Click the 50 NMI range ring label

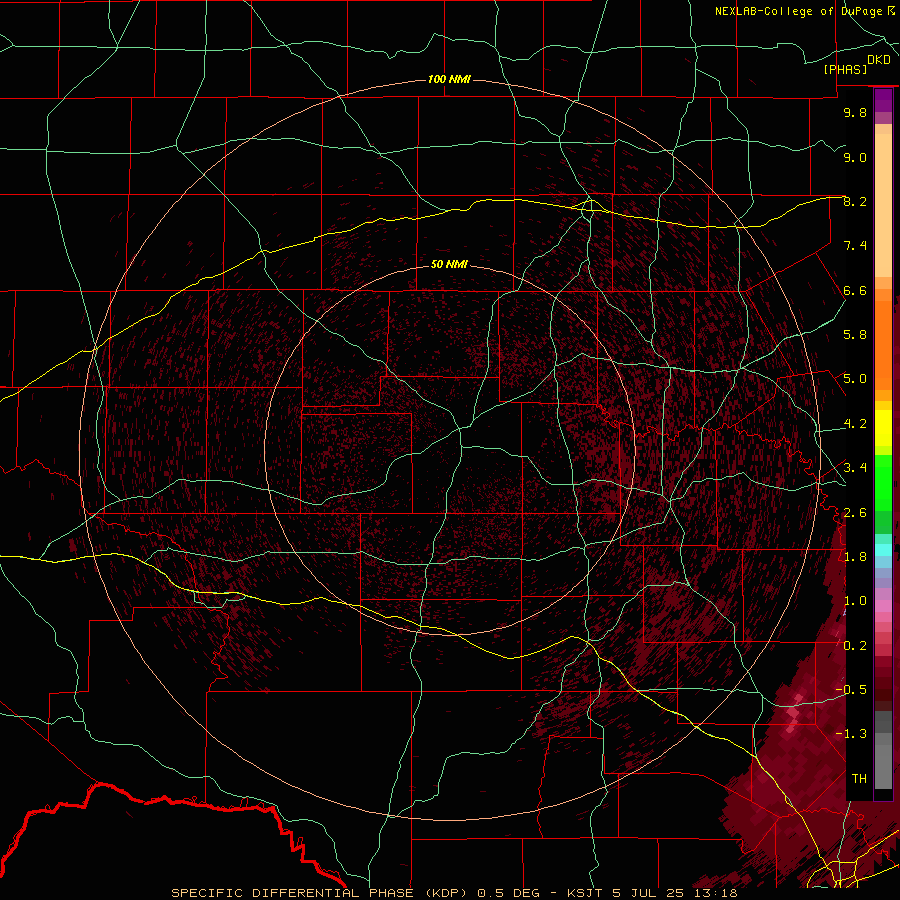[449, 264]
